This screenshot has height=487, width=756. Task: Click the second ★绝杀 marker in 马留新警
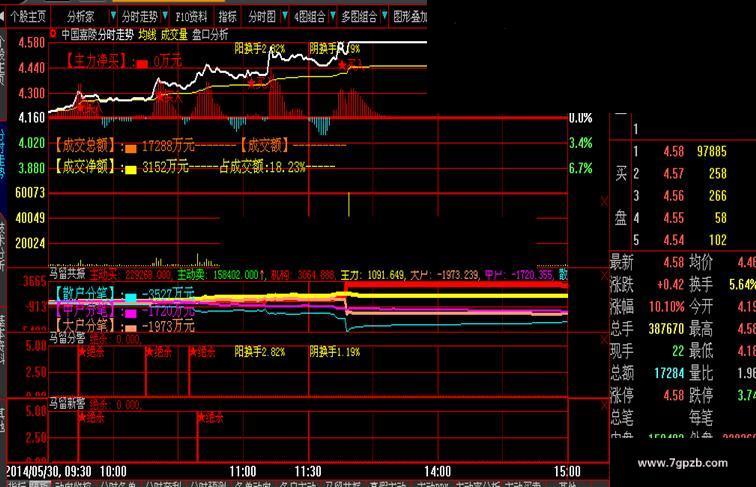click(x=210, y=418)
